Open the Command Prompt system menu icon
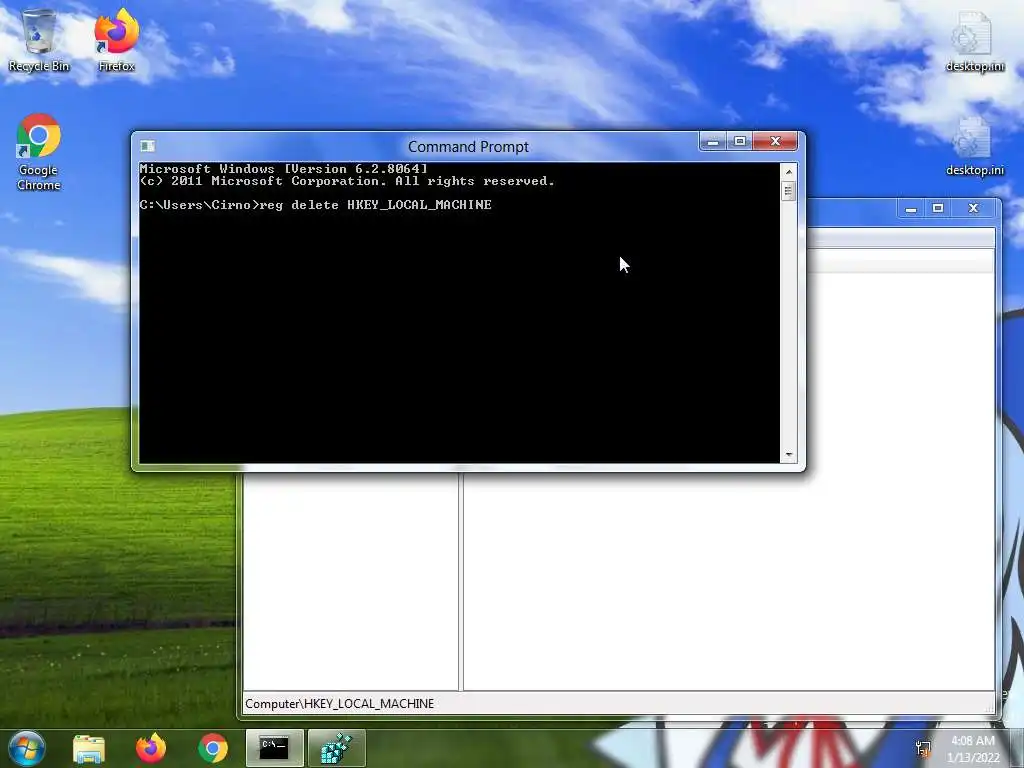 tap(148, 146)
